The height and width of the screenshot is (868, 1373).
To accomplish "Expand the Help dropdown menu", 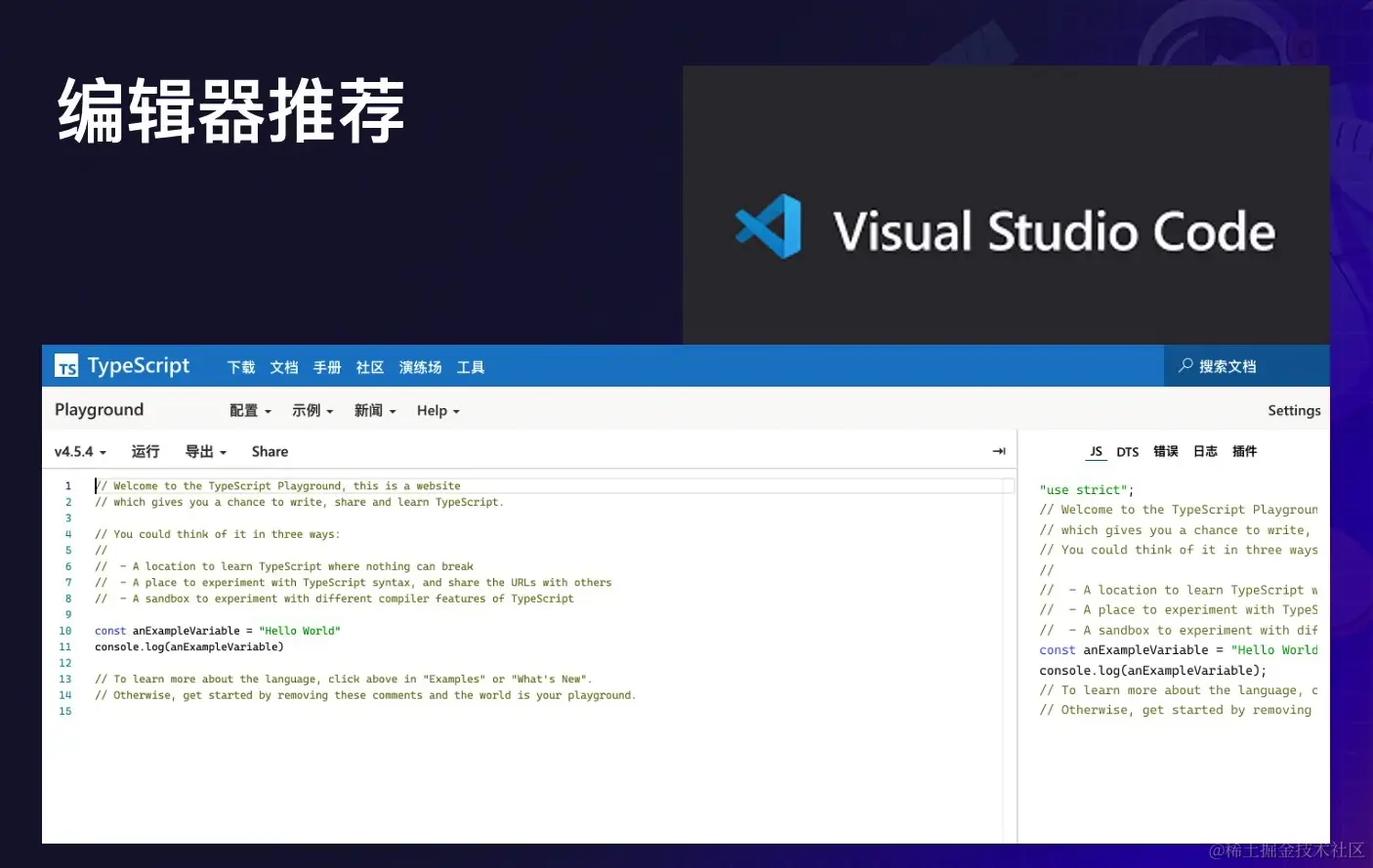I will point(438,410).
